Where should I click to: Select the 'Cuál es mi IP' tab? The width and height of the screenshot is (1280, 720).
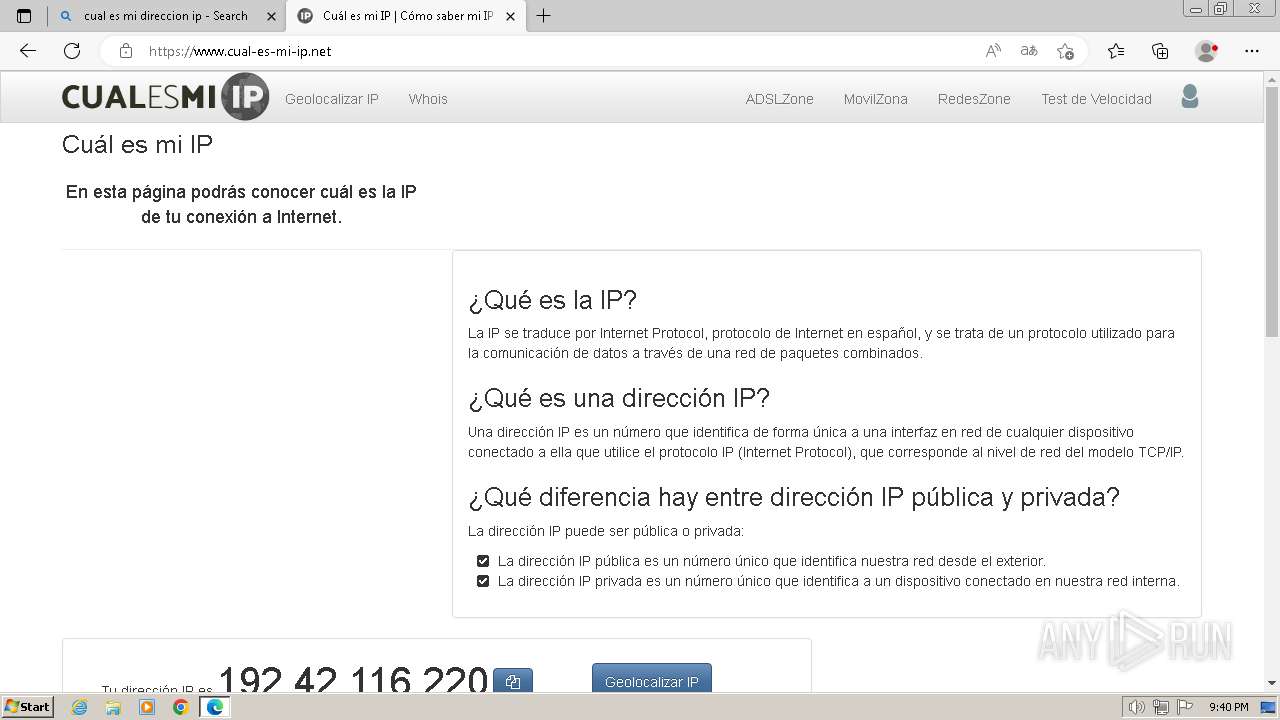(407, 16)
